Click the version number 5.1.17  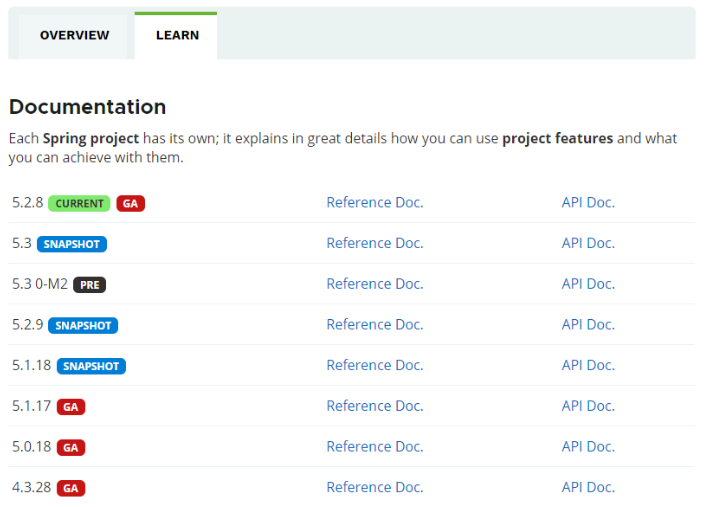click(31, 406)
